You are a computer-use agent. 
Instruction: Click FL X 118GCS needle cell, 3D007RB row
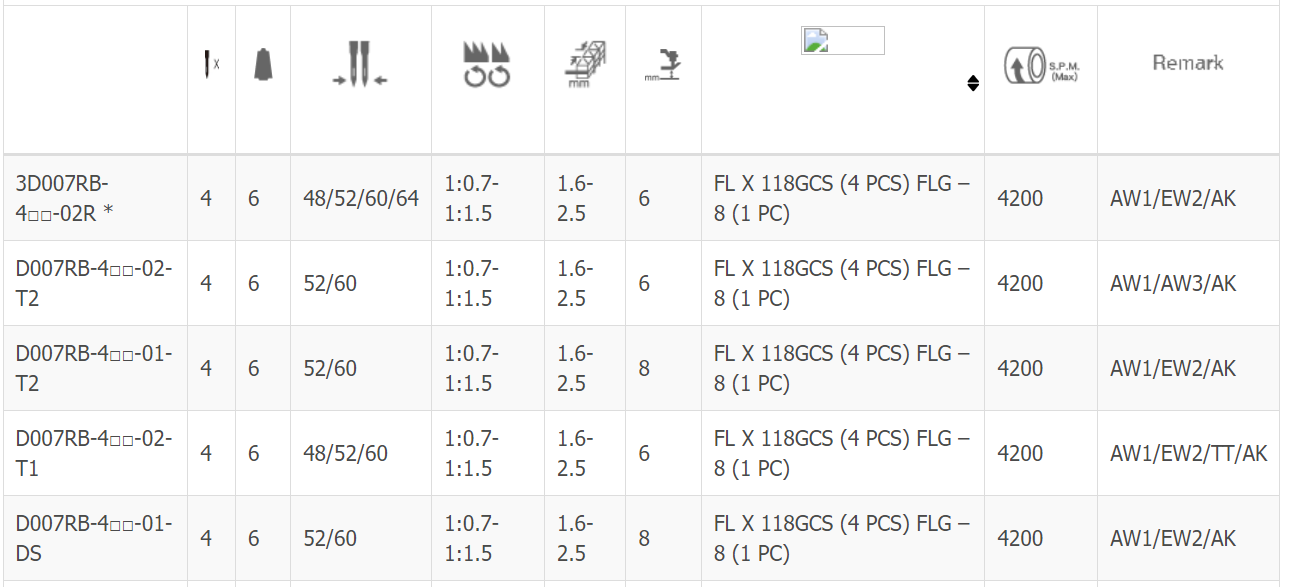[842, 198]
